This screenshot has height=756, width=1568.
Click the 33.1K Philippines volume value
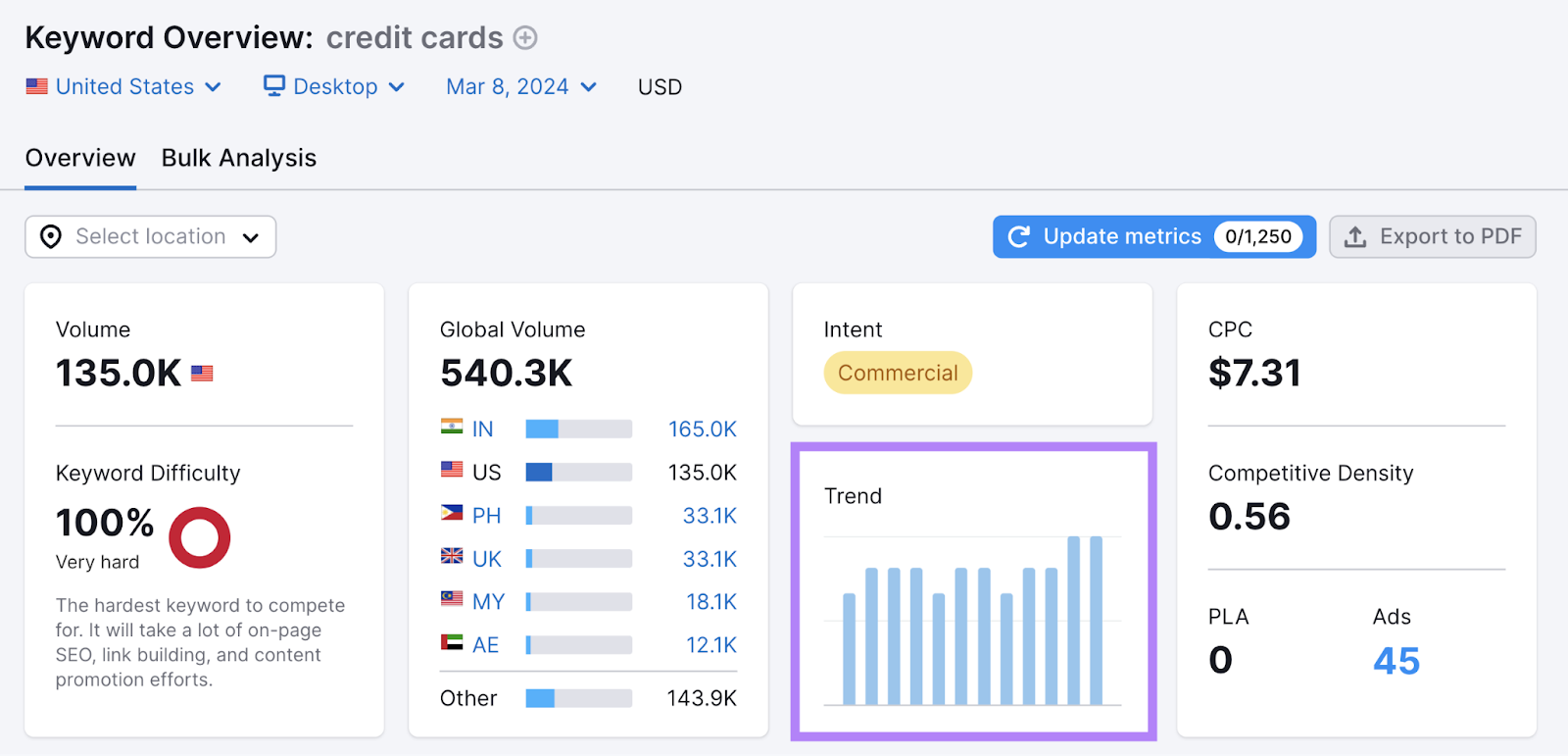coord(710,516)
